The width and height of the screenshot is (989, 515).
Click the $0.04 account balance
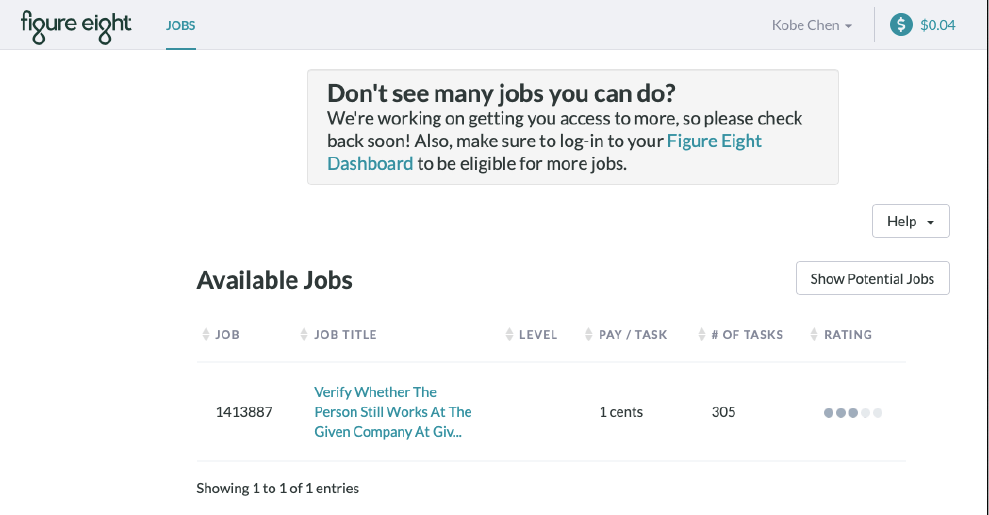(937, 25)
